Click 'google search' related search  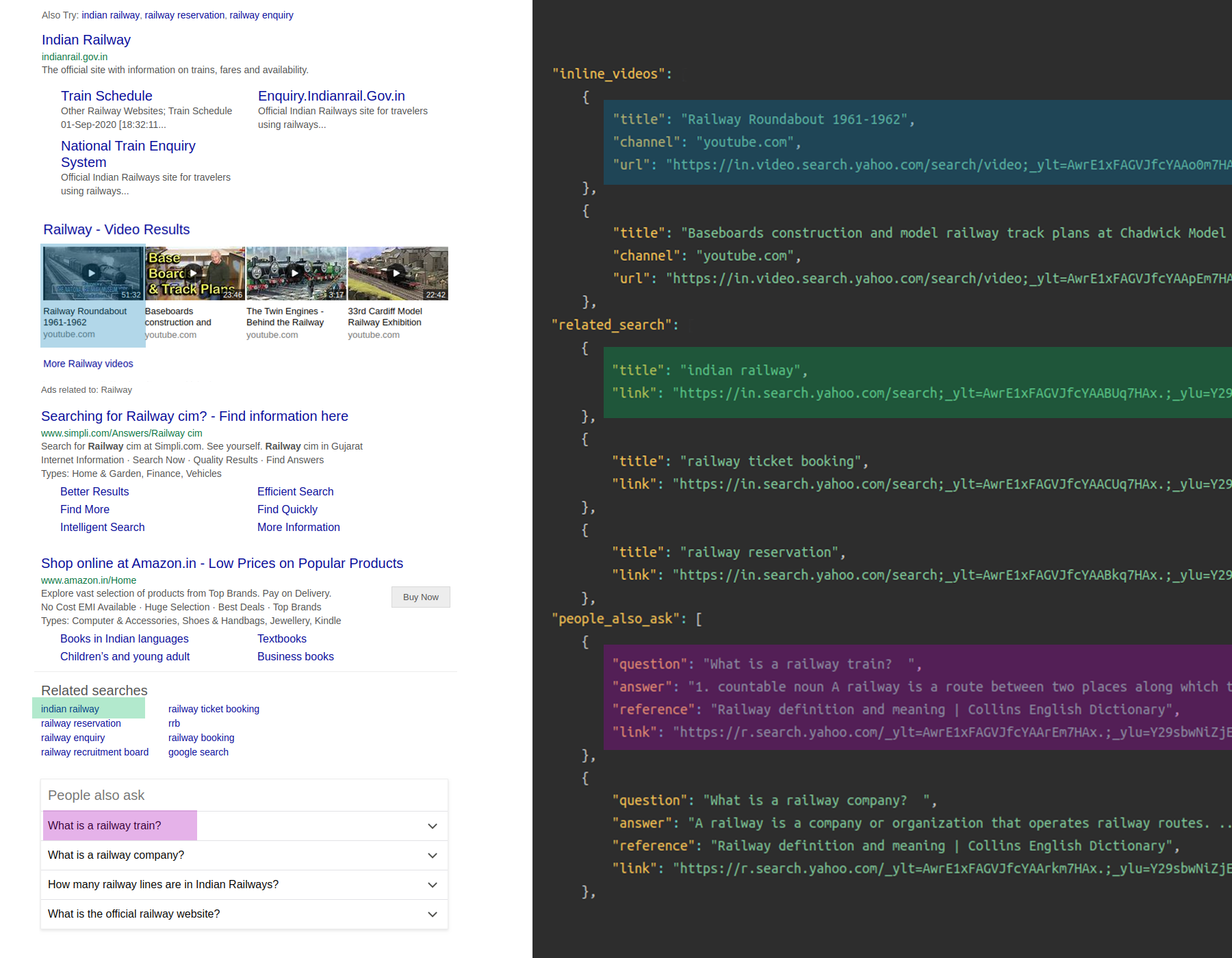198,752
